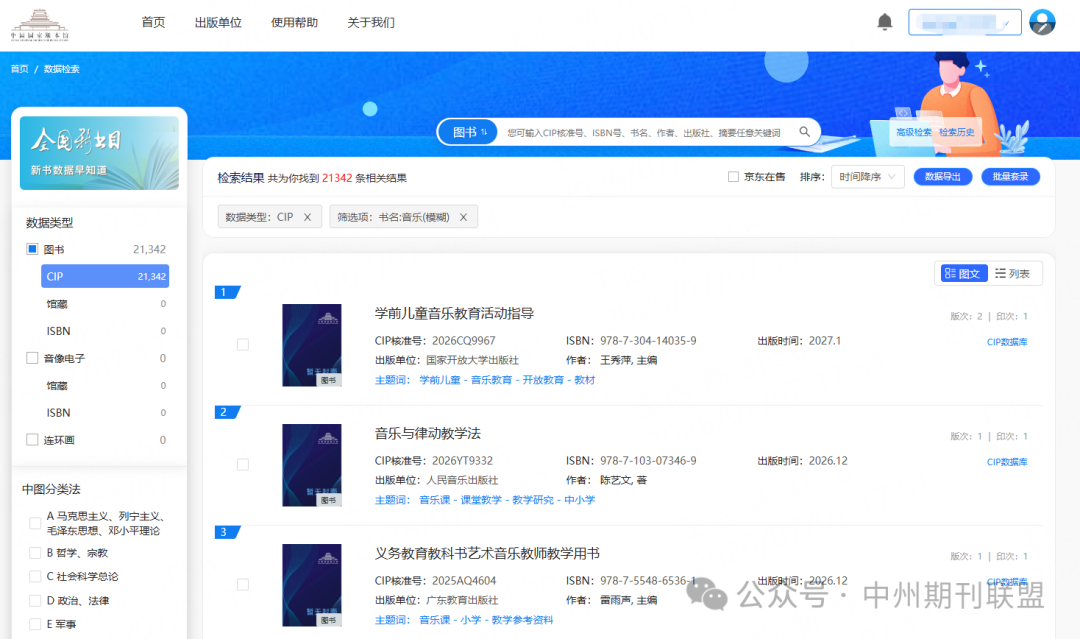Click ISBN 978-7-103-07346-9

coord(648,461)
